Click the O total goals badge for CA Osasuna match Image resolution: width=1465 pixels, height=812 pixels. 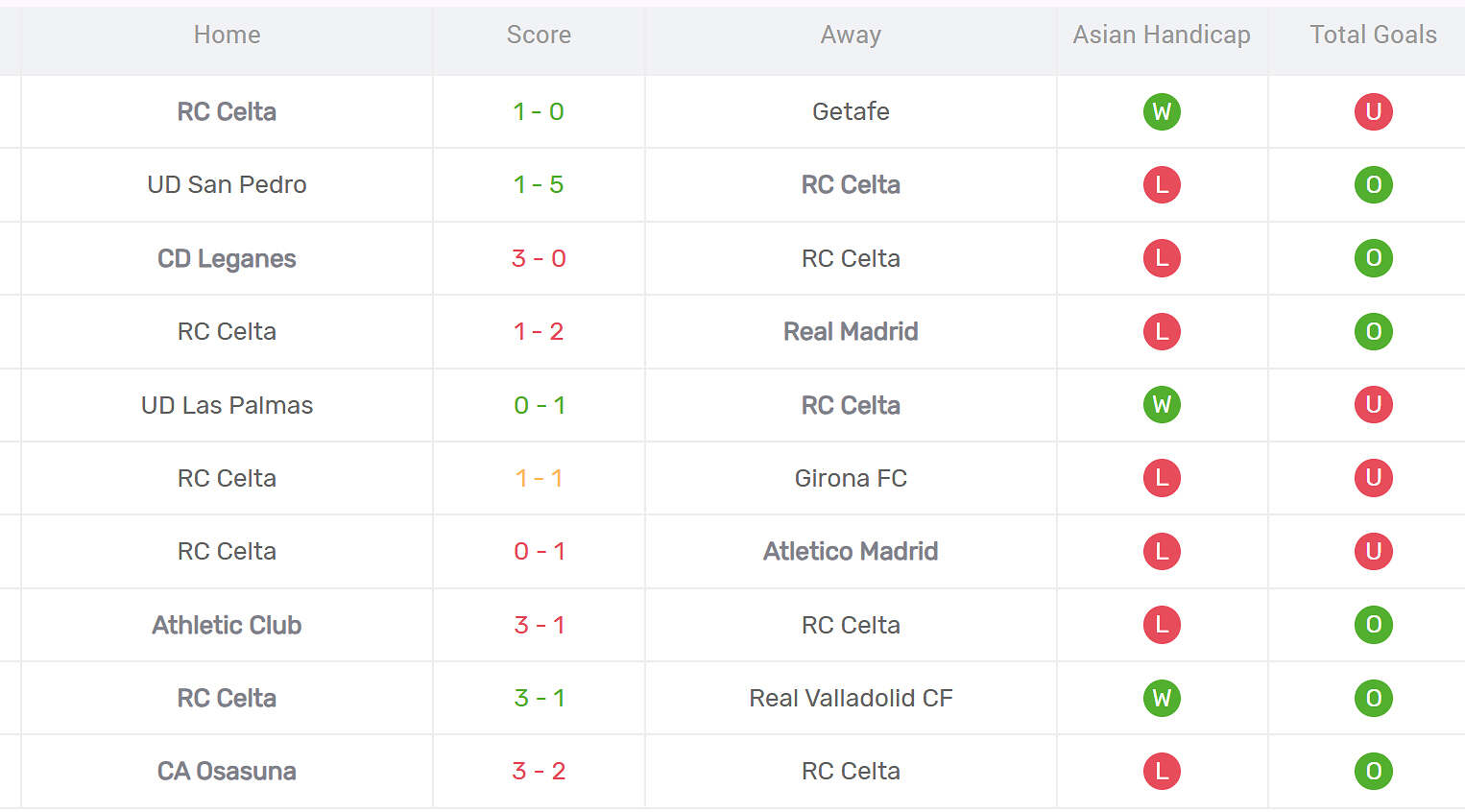tap(1373, 771)
